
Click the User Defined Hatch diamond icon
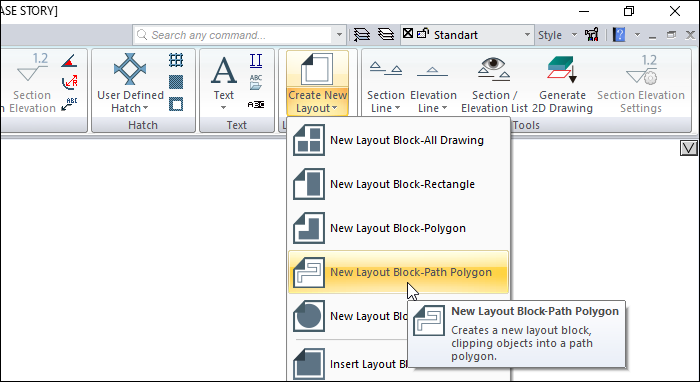(x=130, y=69)
